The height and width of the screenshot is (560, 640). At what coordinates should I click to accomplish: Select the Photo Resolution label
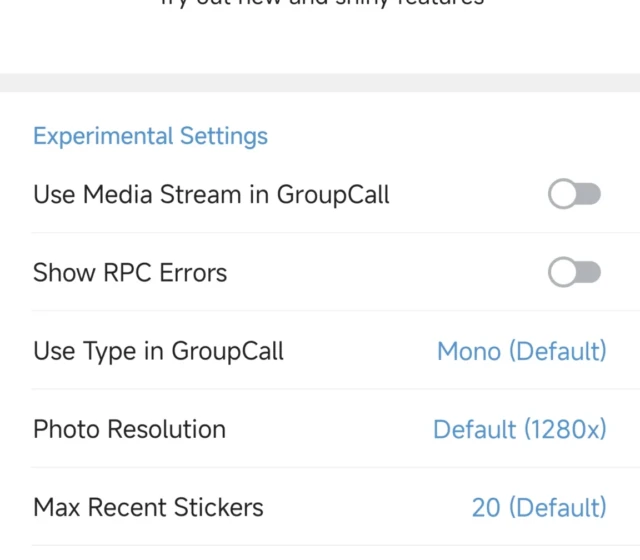(x=129, y=429)
